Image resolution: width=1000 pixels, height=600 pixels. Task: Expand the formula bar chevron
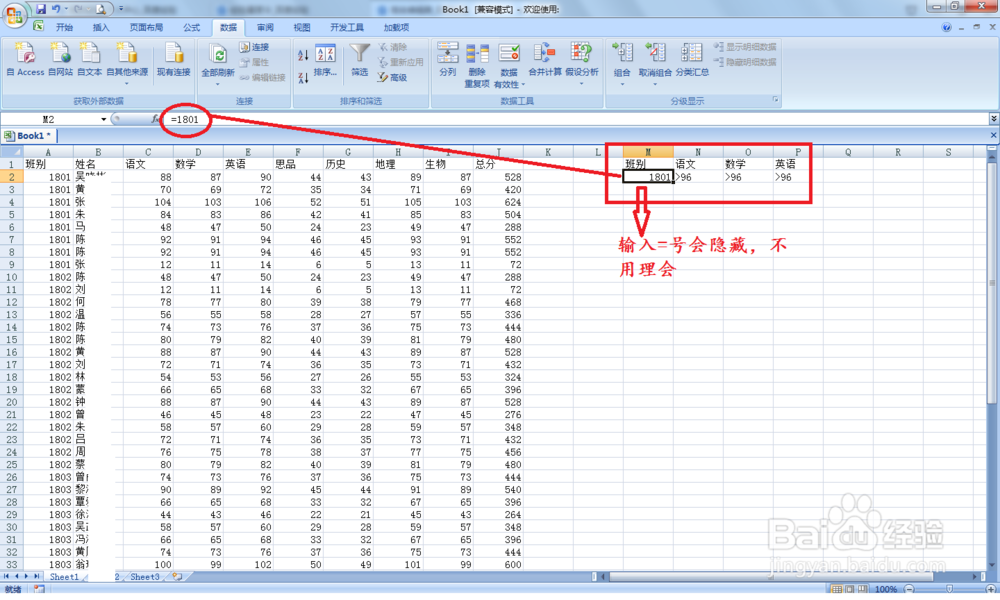[994, 119]
